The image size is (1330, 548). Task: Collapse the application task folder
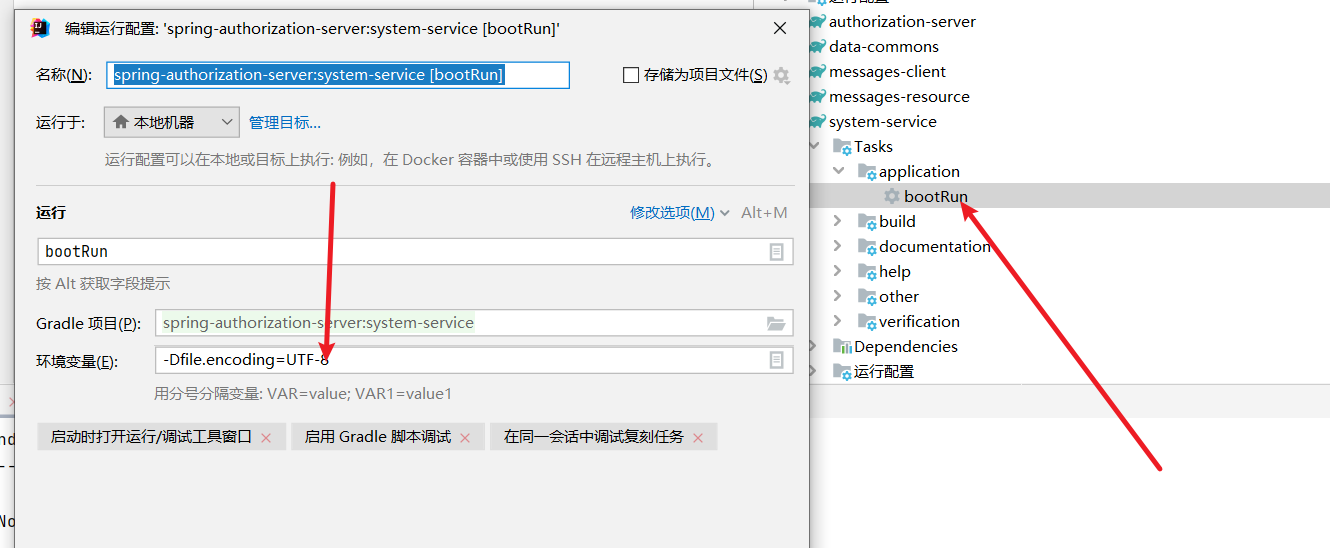click(x=838, y=172)
